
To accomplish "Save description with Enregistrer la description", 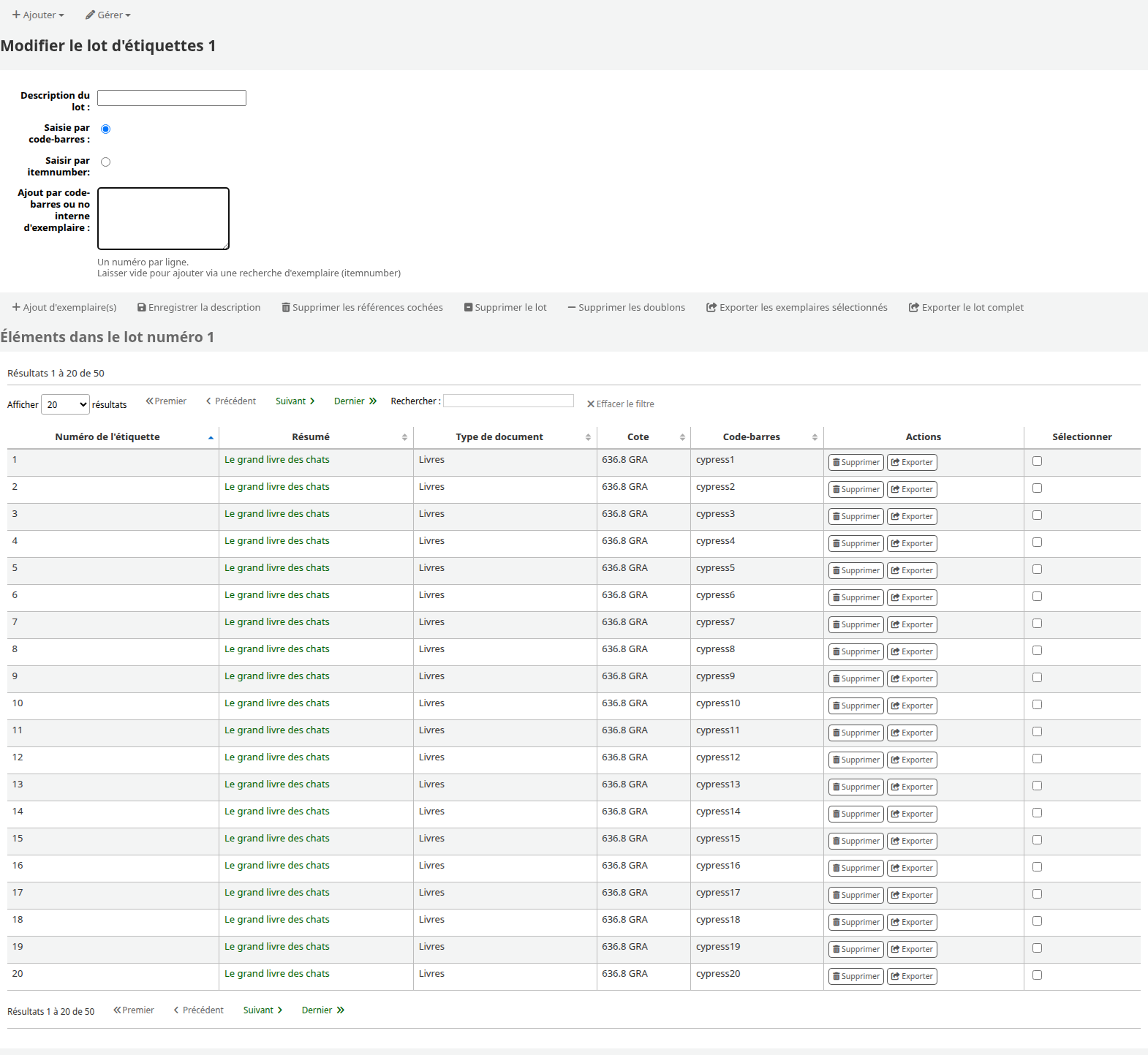I will pos(199,308).
